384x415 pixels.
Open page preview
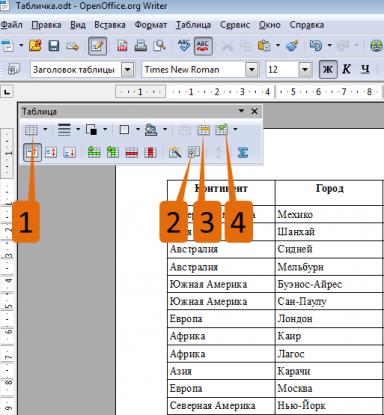click(x=159, y=46)
